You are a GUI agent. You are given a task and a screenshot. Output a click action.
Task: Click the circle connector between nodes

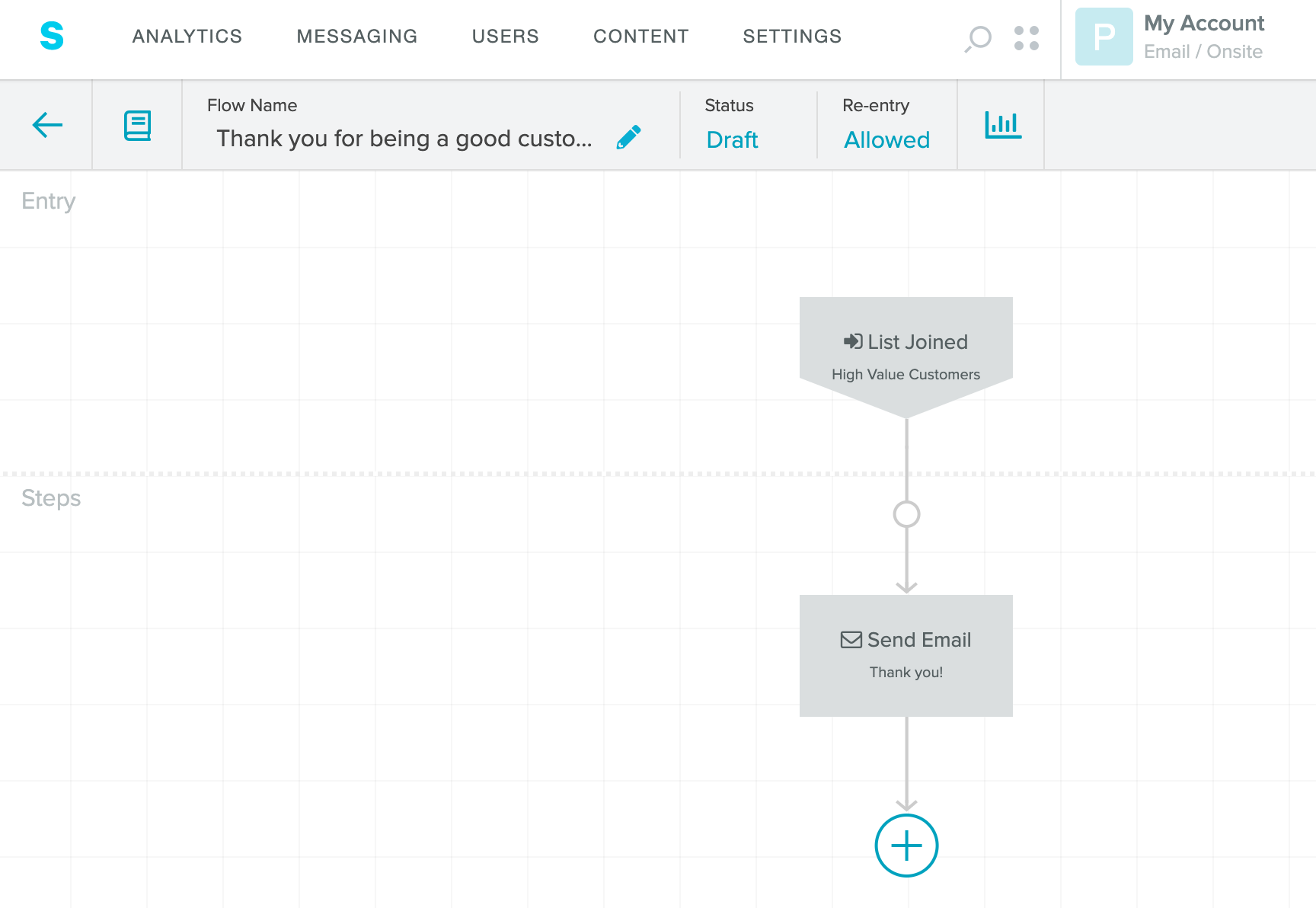[x=906, y=514]
